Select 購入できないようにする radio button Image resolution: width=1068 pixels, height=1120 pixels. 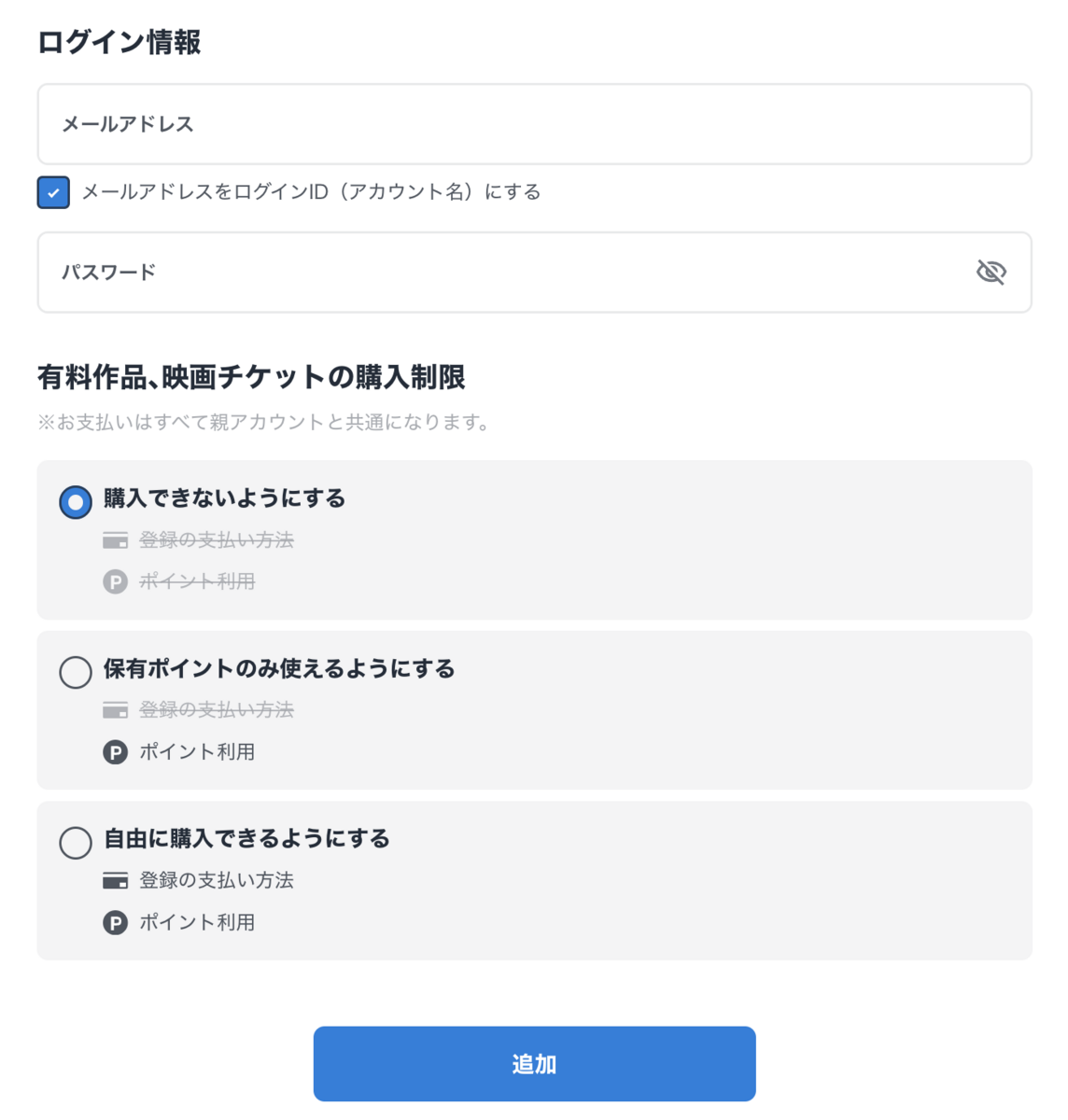click(76, 502)
